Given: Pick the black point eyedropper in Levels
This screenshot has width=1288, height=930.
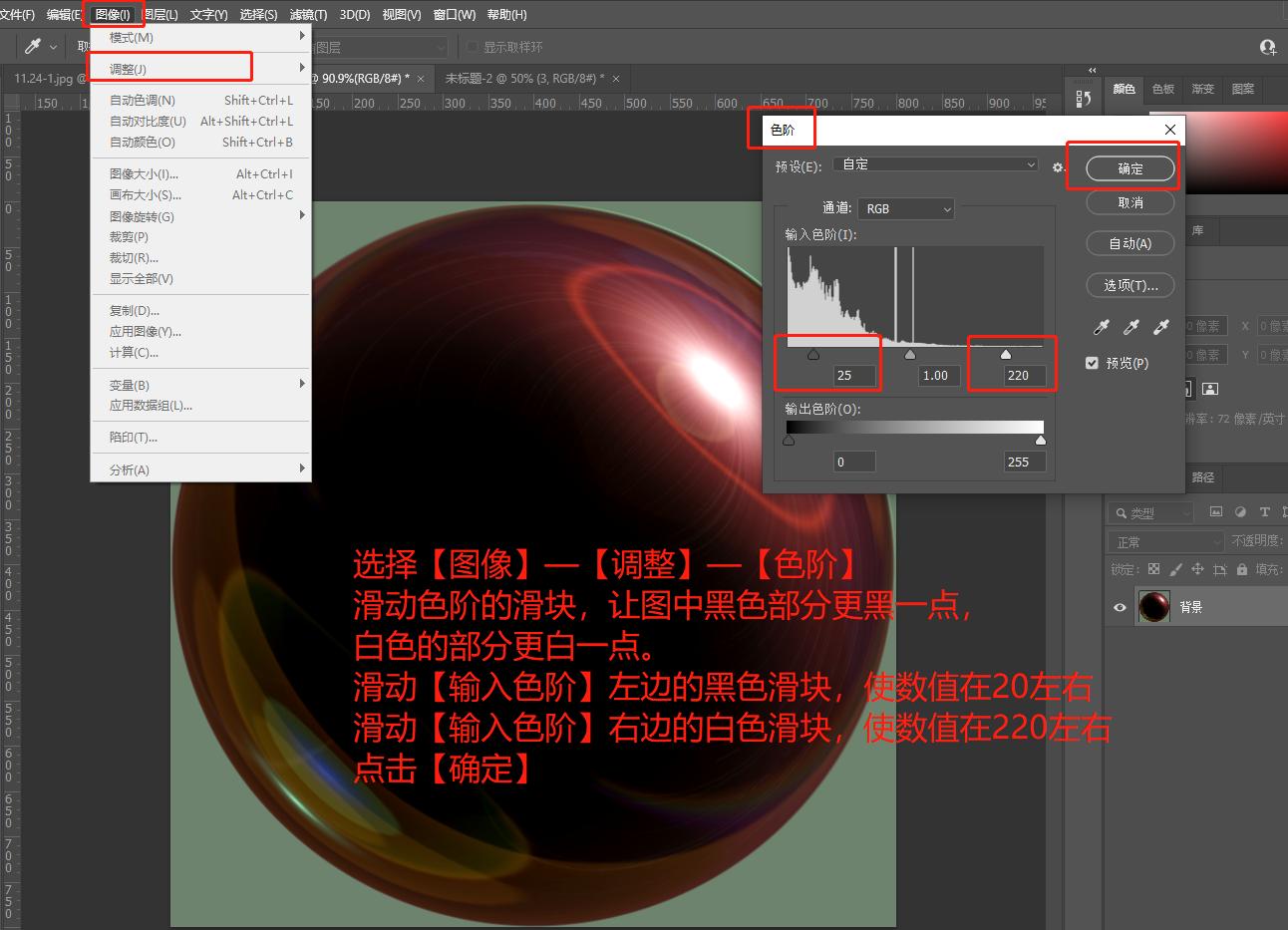Looking at the screenshot, I should (1102, 327).
